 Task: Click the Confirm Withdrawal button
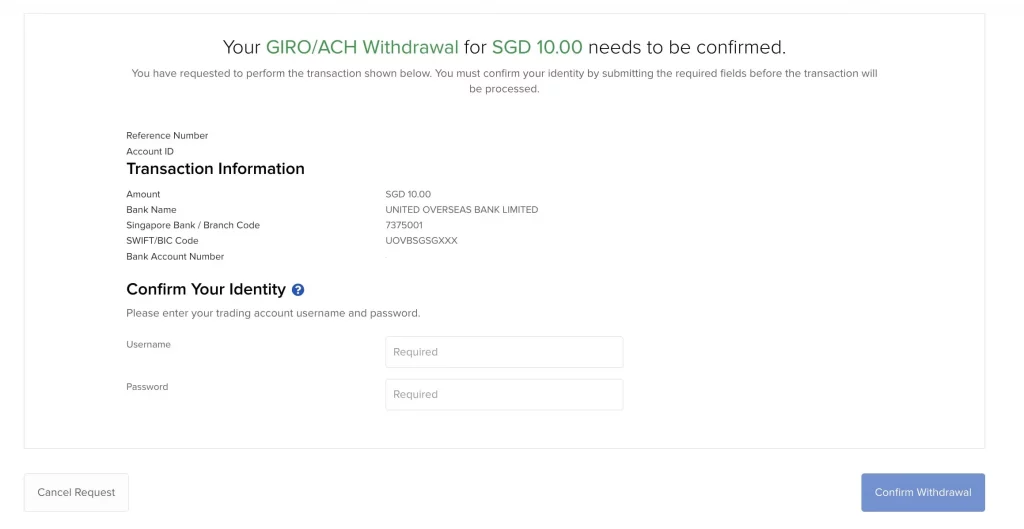pos(922,492)
